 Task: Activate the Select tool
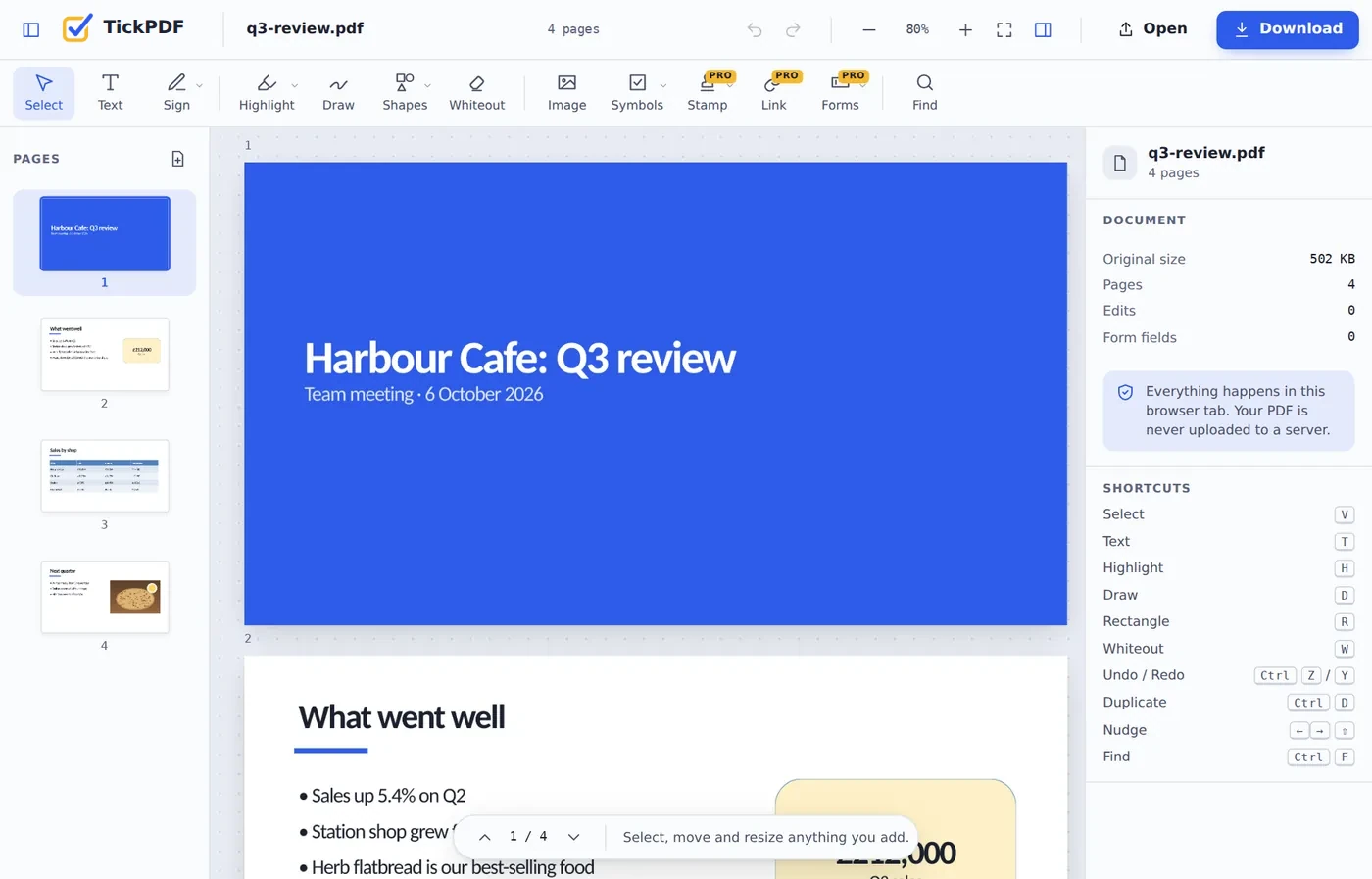(43, 92)
